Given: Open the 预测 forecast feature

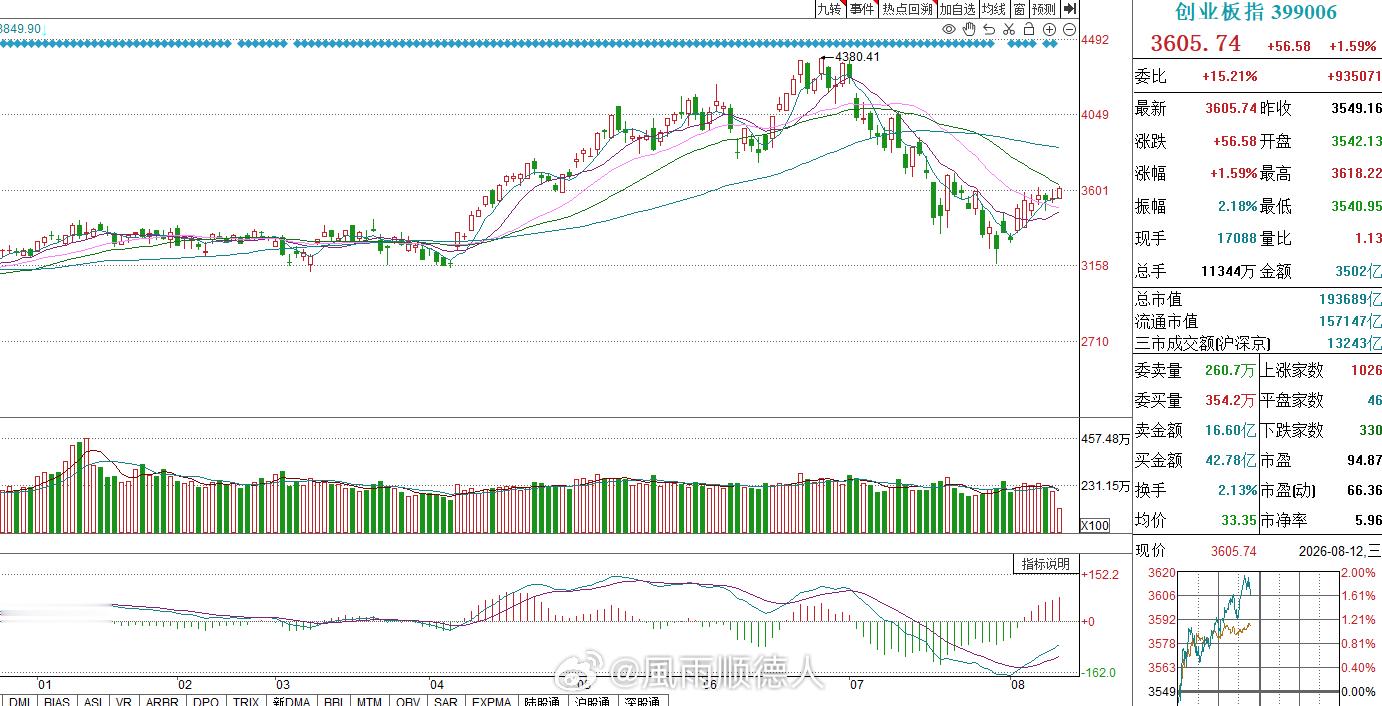Looking at the screenshot, I should 1045,9.
